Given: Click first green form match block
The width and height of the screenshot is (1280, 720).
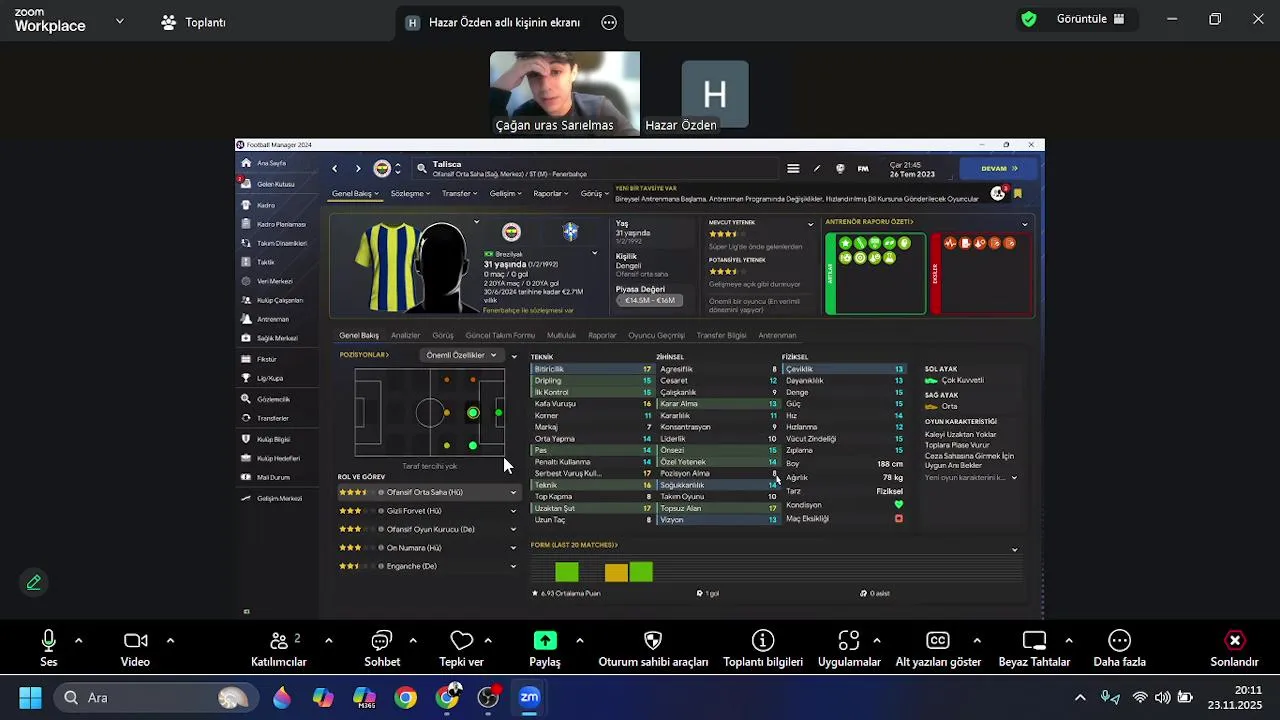Looking at the screenshot, I should [x=567, y=572].
